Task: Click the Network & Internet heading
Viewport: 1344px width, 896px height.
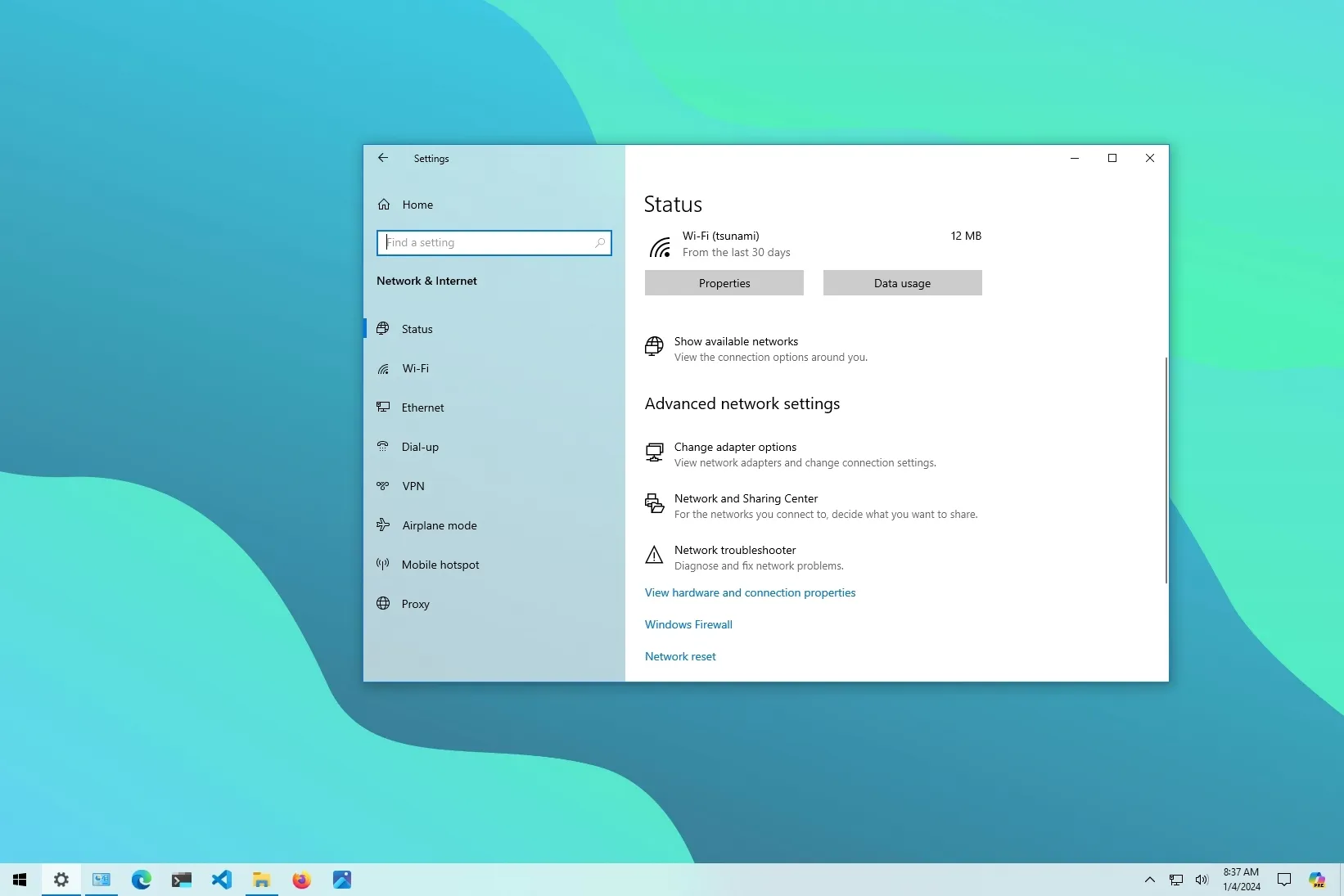Action: (426, 281)
